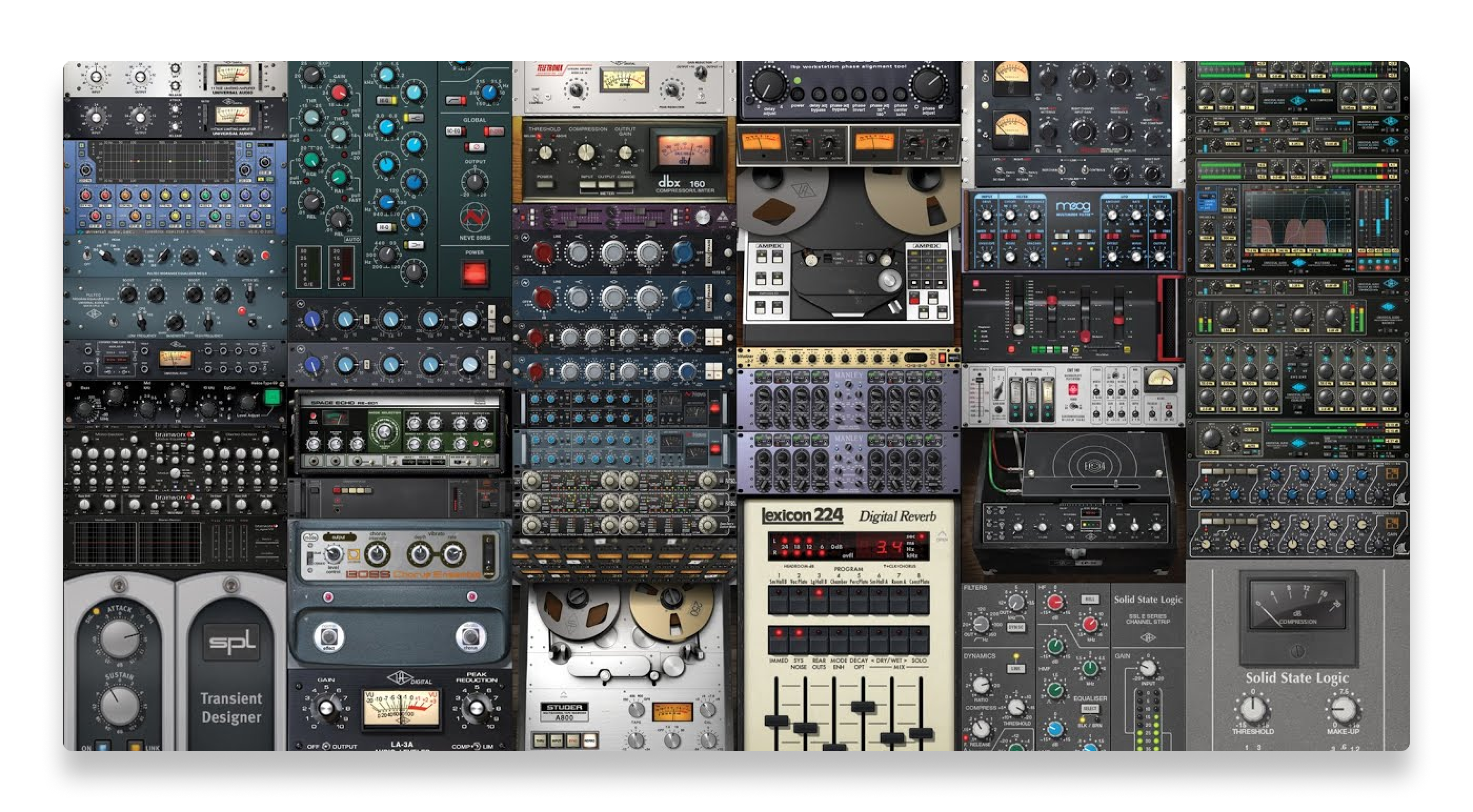Click the green Helios Type 69 button

273,397
